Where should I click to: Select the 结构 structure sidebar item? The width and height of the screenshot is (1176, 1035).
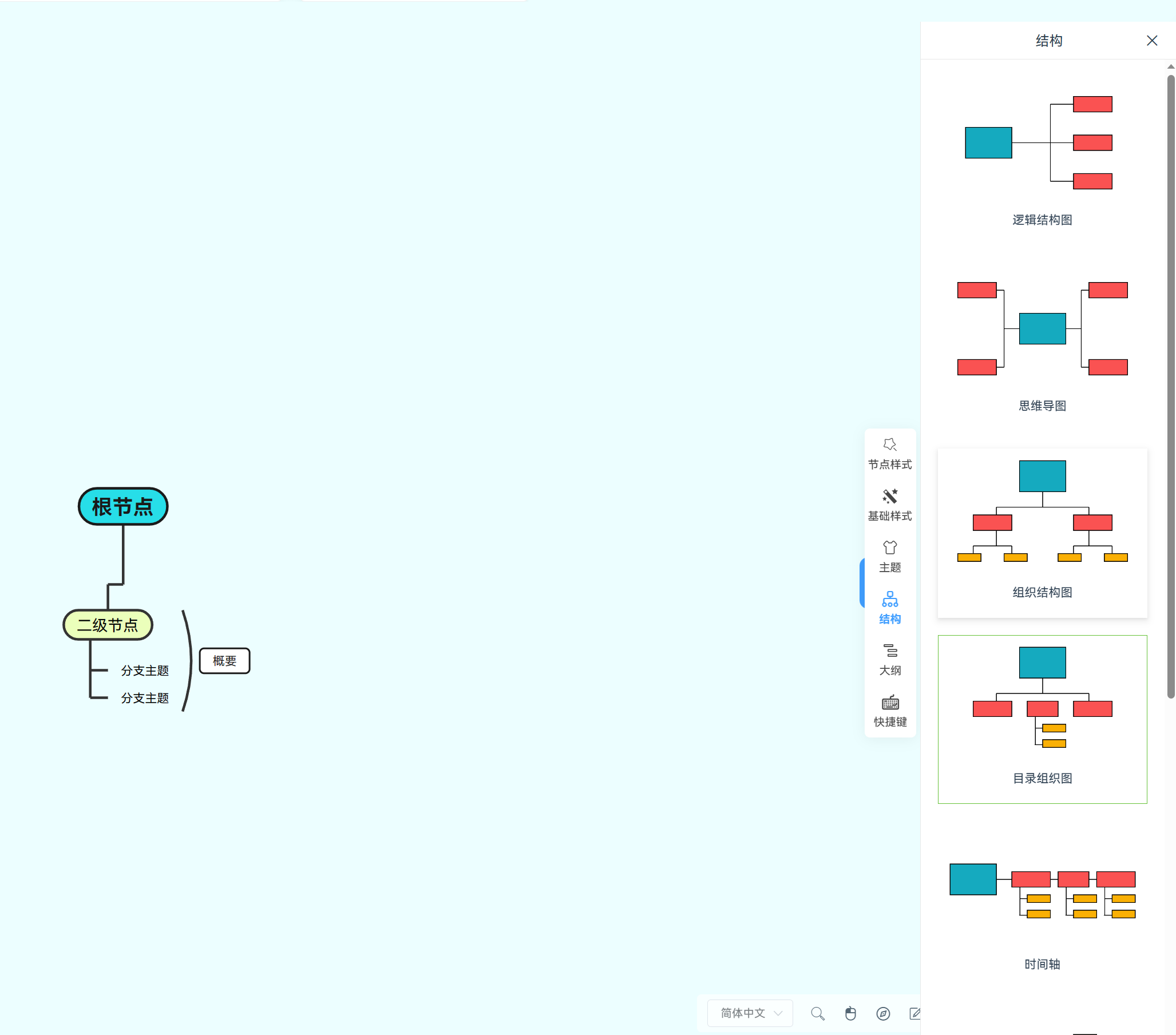889,608
